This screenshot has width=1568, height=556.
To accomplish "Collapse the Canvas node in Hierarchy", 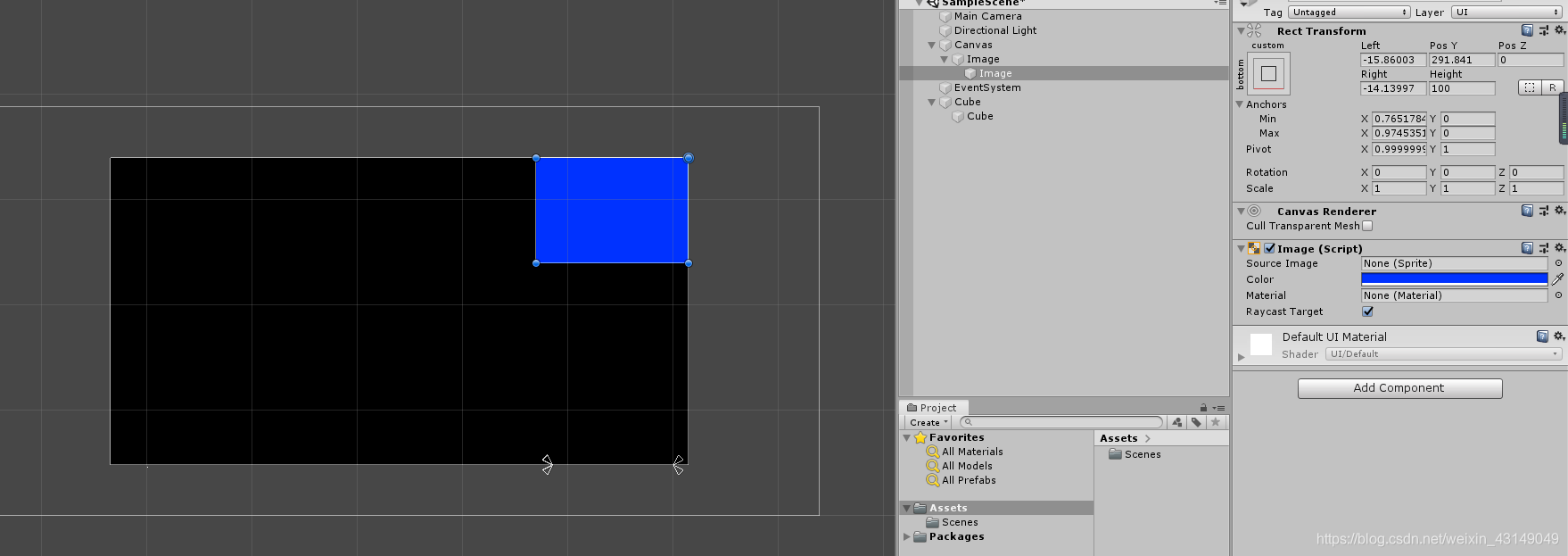I will (932, 45).
